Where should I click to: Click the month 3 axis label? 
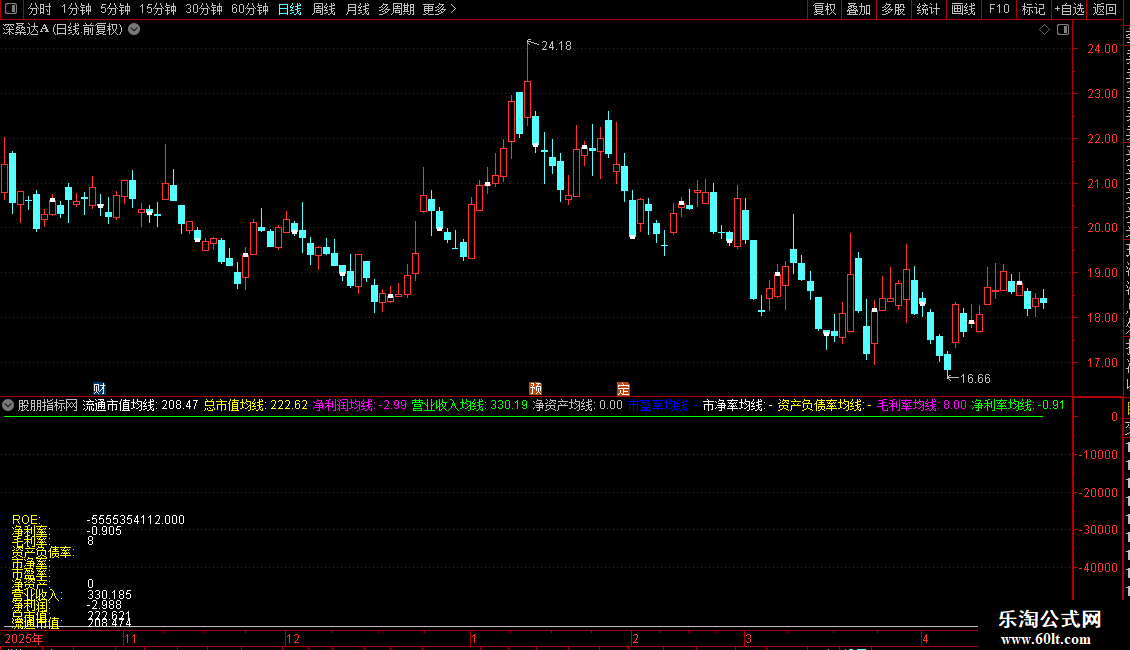[748, 639]
